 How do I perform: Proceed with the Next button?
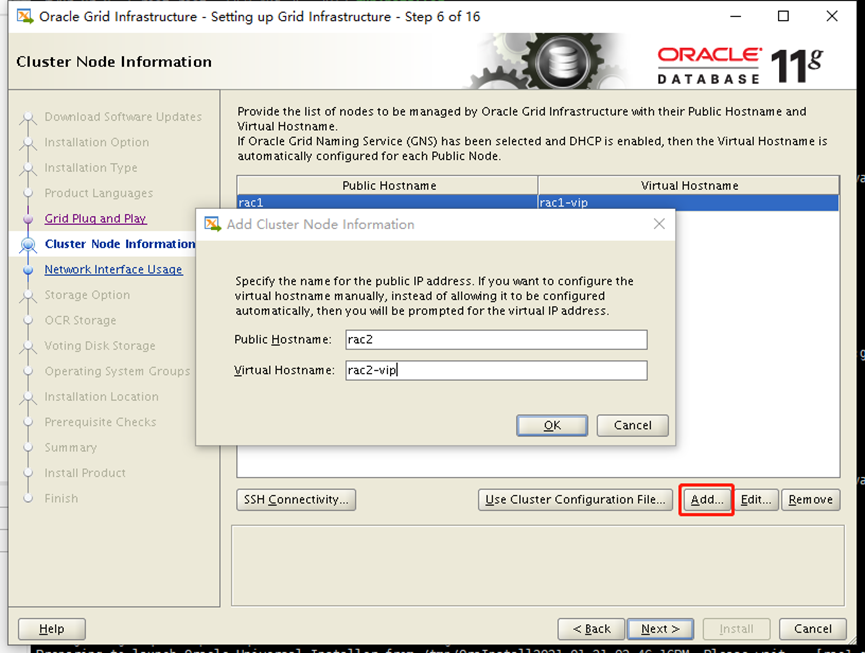(x=660, y=629)
